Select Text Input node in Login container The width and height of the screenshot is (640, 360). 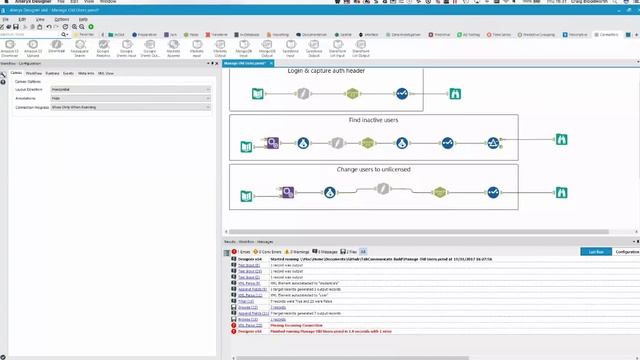click(x=258, y=94)
